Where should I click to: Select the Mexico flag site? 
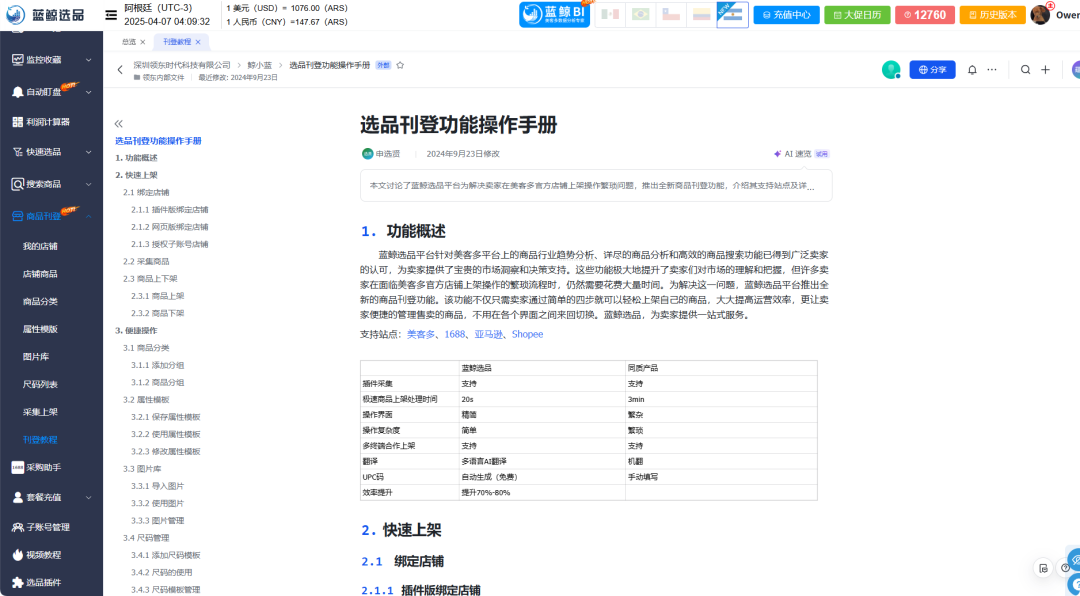610,14
